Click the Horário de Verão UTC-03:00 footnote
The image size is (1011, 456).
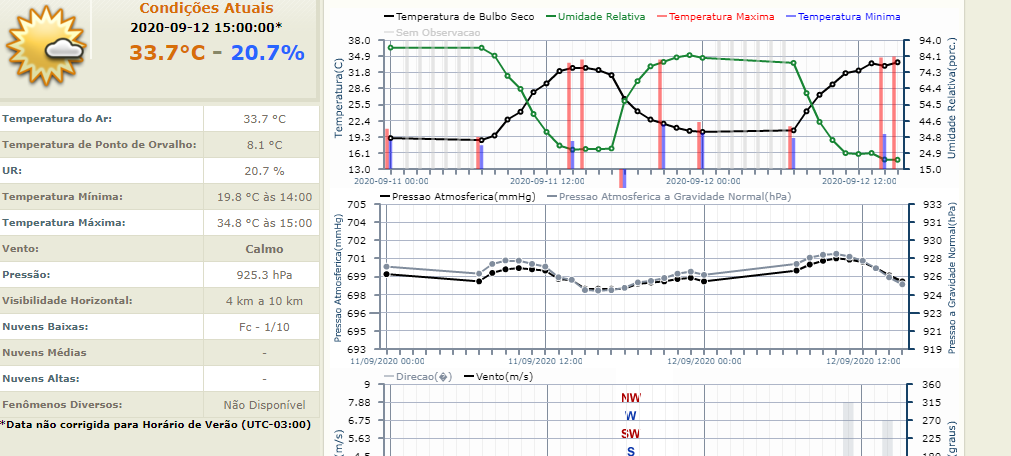(x=155, y=424)
